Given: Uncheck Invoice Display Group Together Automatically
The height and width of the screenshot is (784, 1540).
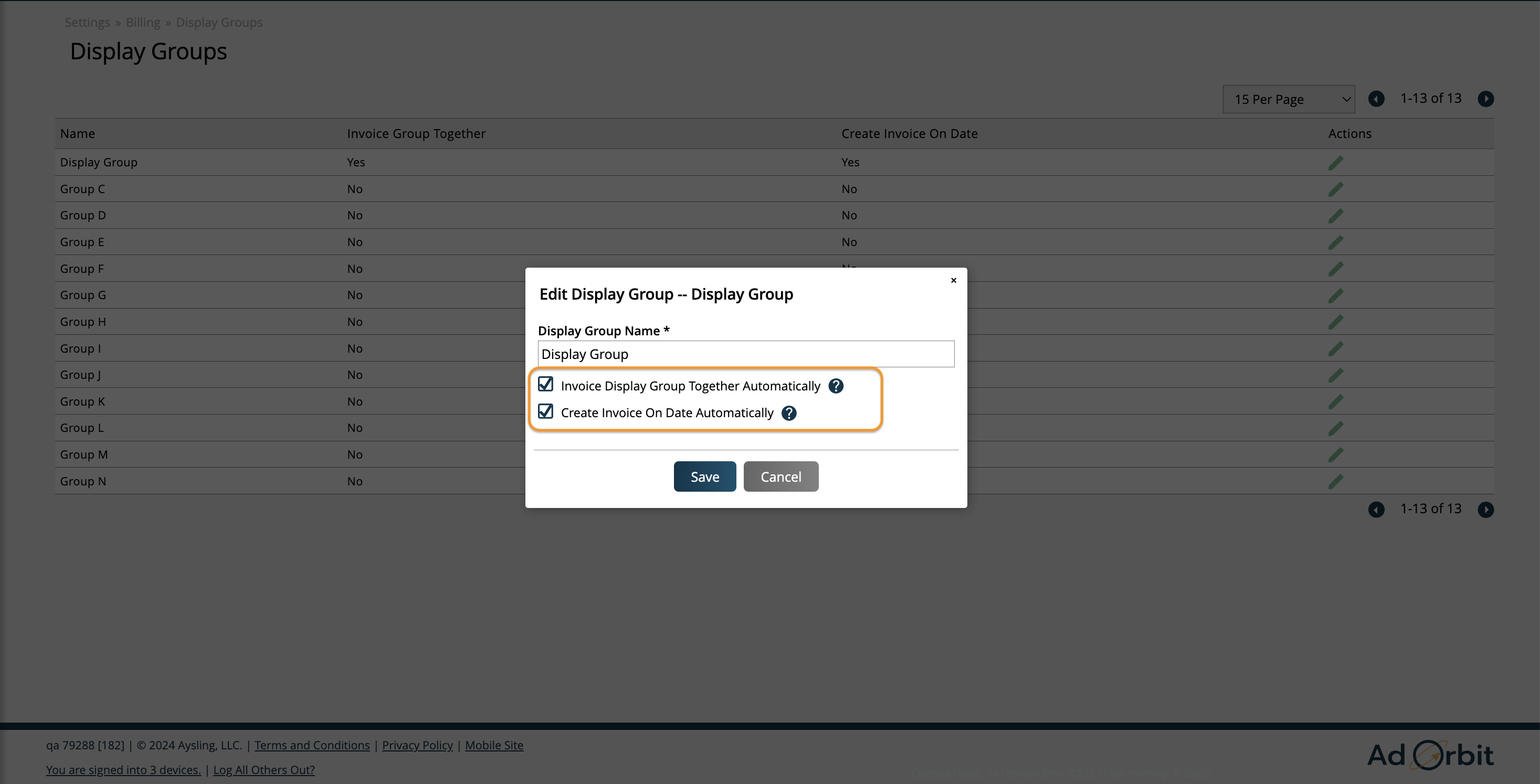Looking at the screenshot, I should (545, 384).
